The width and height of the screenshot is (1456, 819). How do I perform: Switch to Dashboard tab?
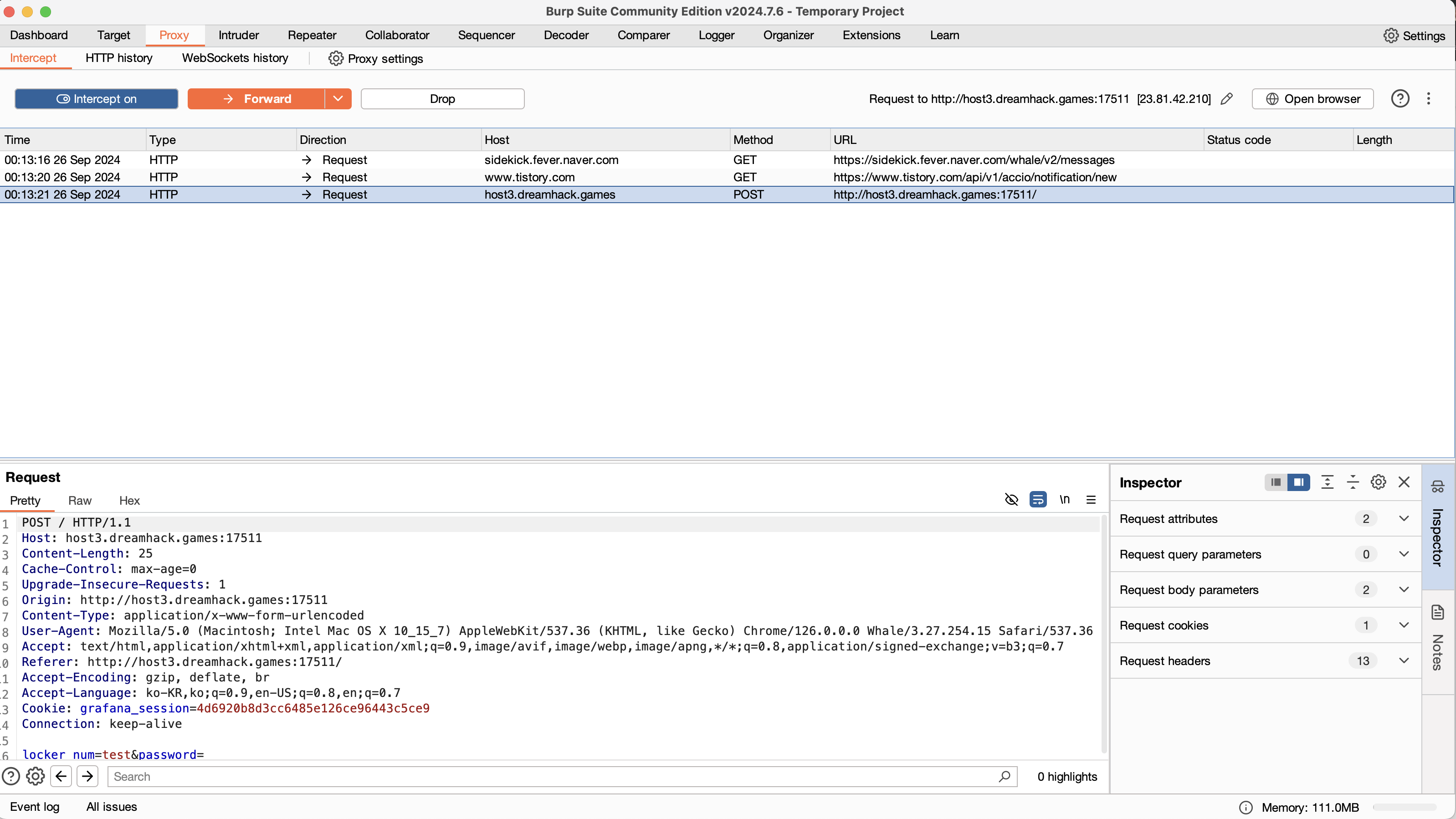coord(39,35)
